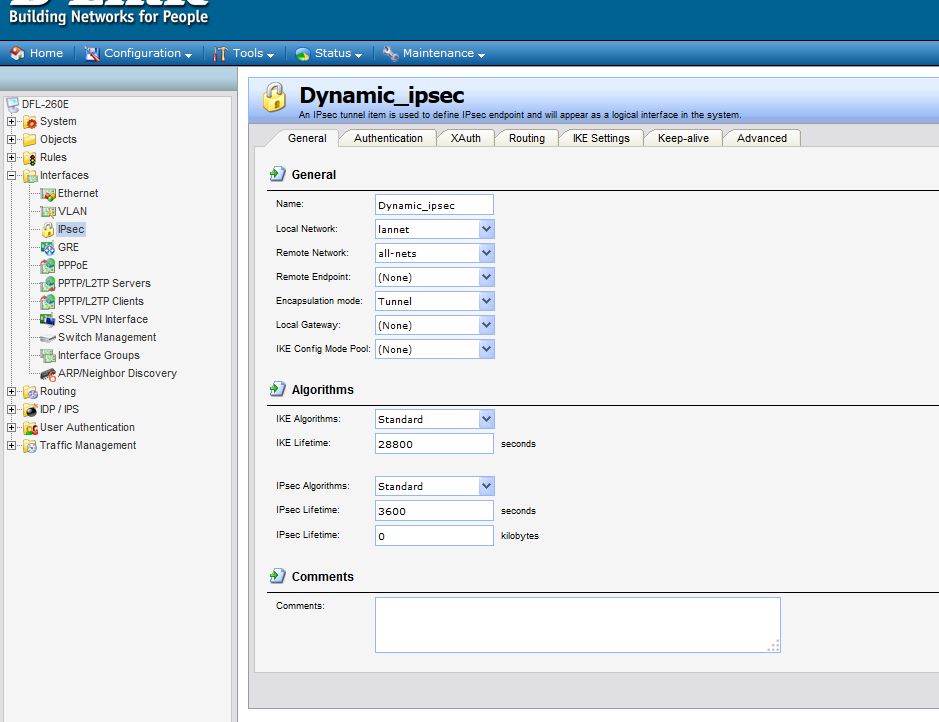Click the PPPoE icon in sidebar
The height and width of the screenshot is (722, 939).
48,265
